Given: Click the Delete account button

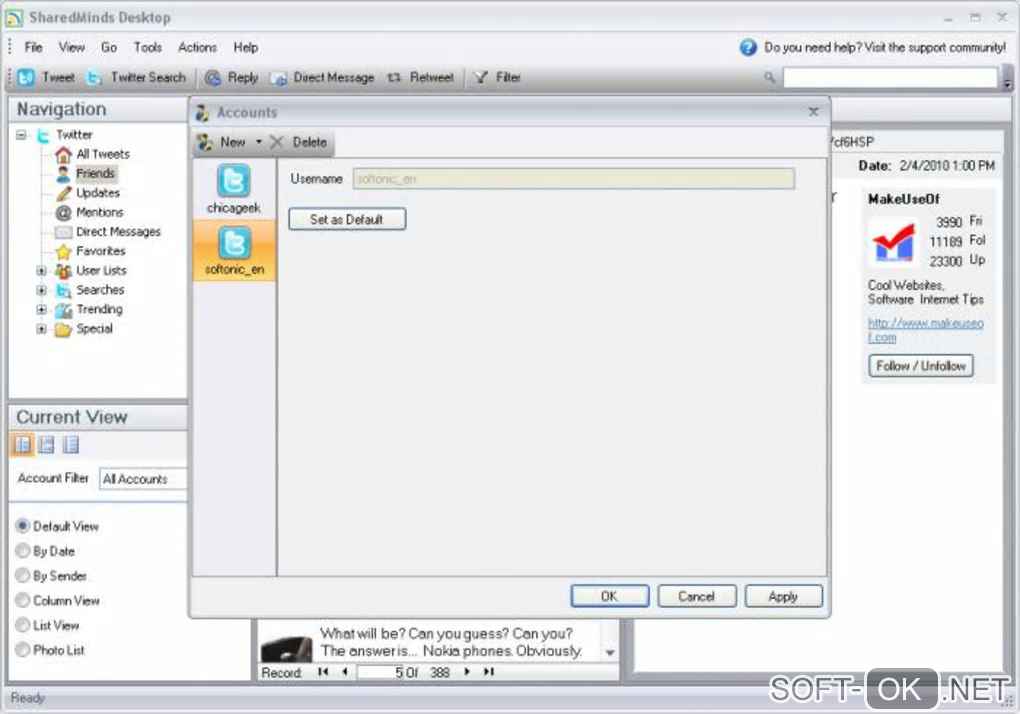Looking at the screenshot, I should point(299,142).
